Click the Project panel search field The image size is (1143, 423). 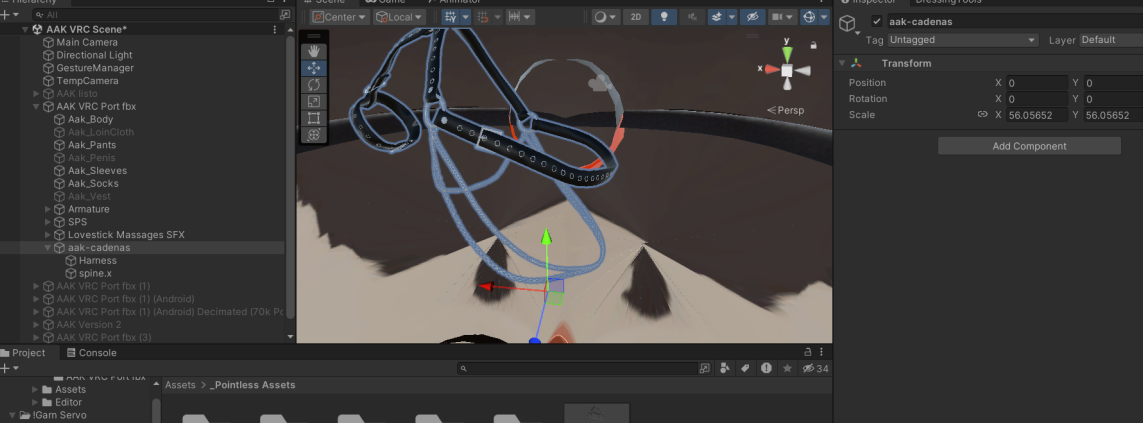(577, 369)
